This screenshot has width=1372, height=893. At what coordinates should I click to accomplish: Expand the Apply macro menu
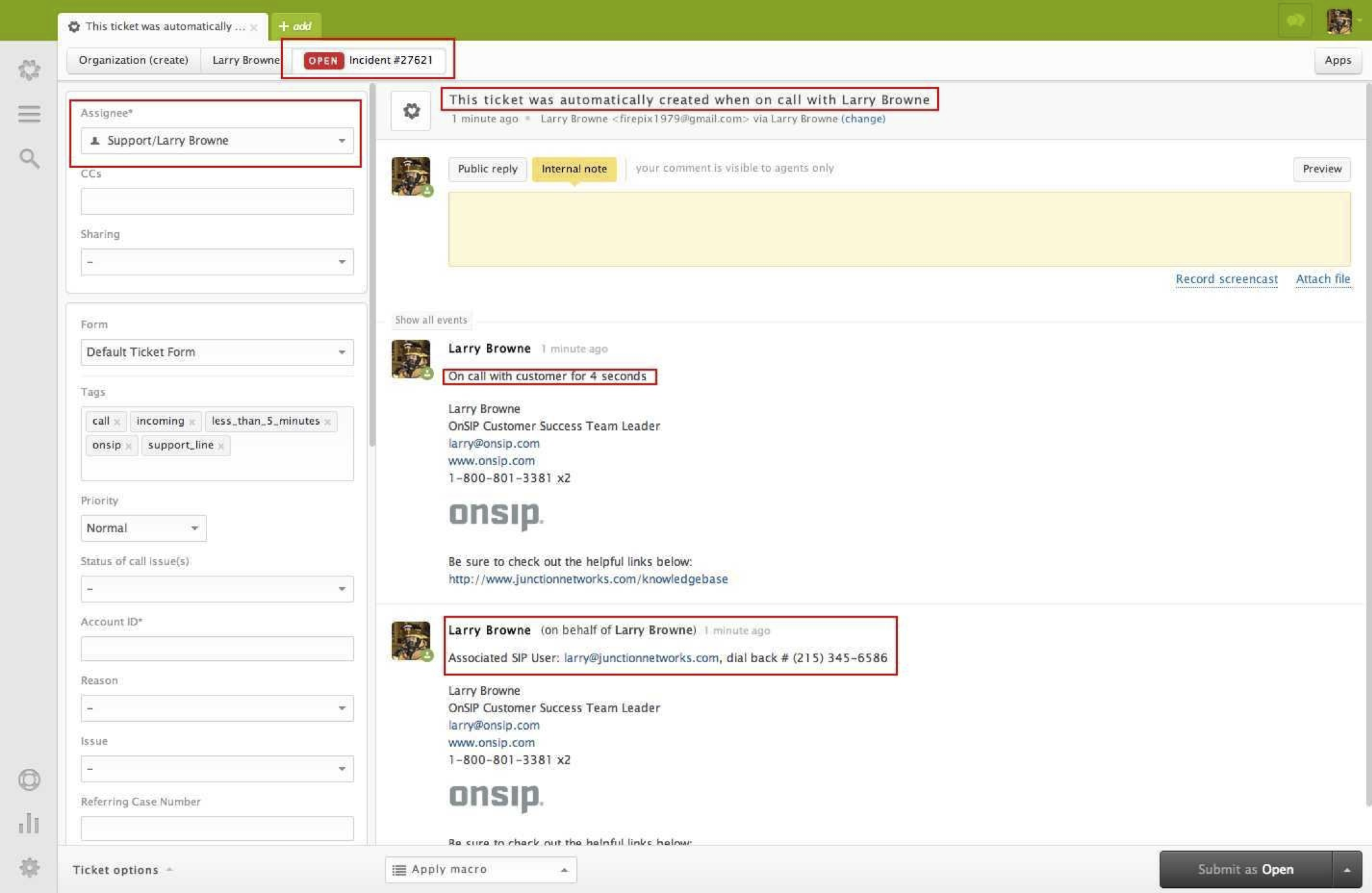pos(480,869)
